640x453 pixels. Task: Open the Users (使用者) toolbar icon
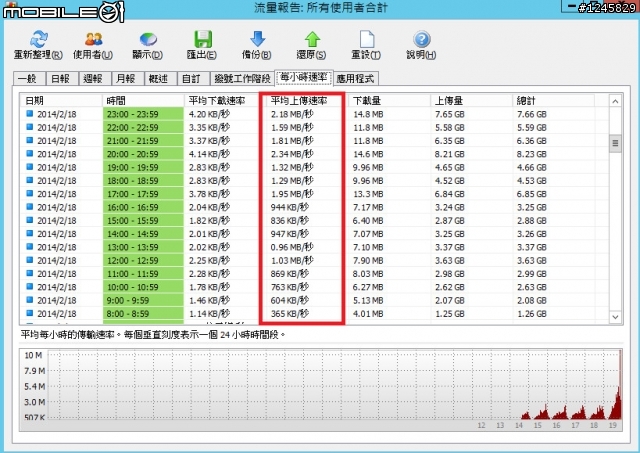pos(93,40)
